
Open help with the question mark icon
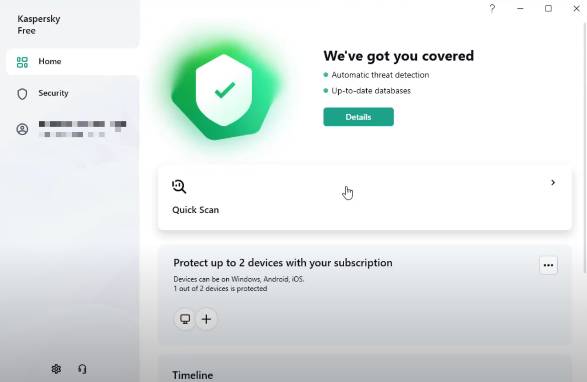[x=492, y=8]
